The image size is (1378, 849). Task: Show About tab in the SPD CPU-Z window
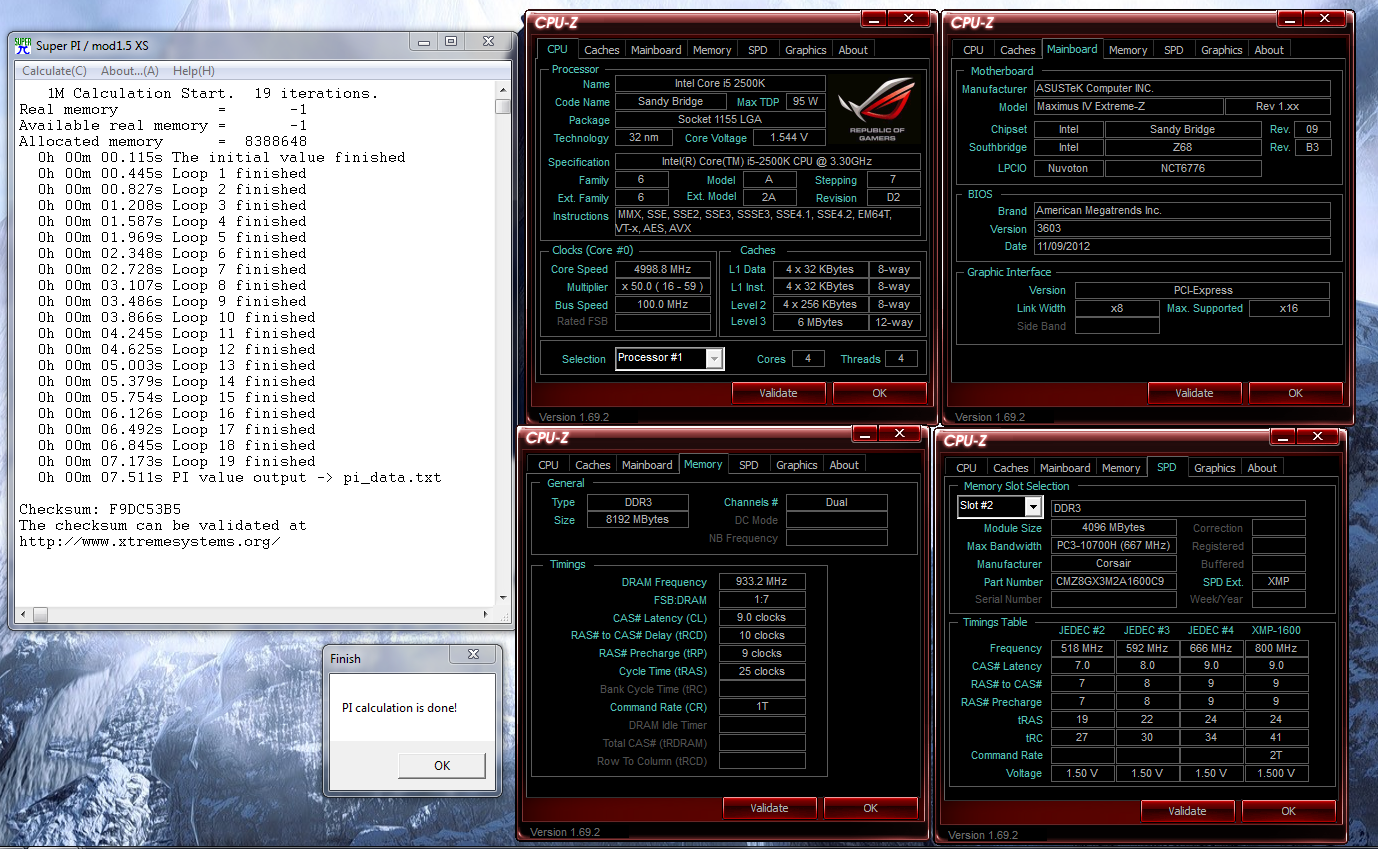pyautogui.click(x=1262, y=468)
